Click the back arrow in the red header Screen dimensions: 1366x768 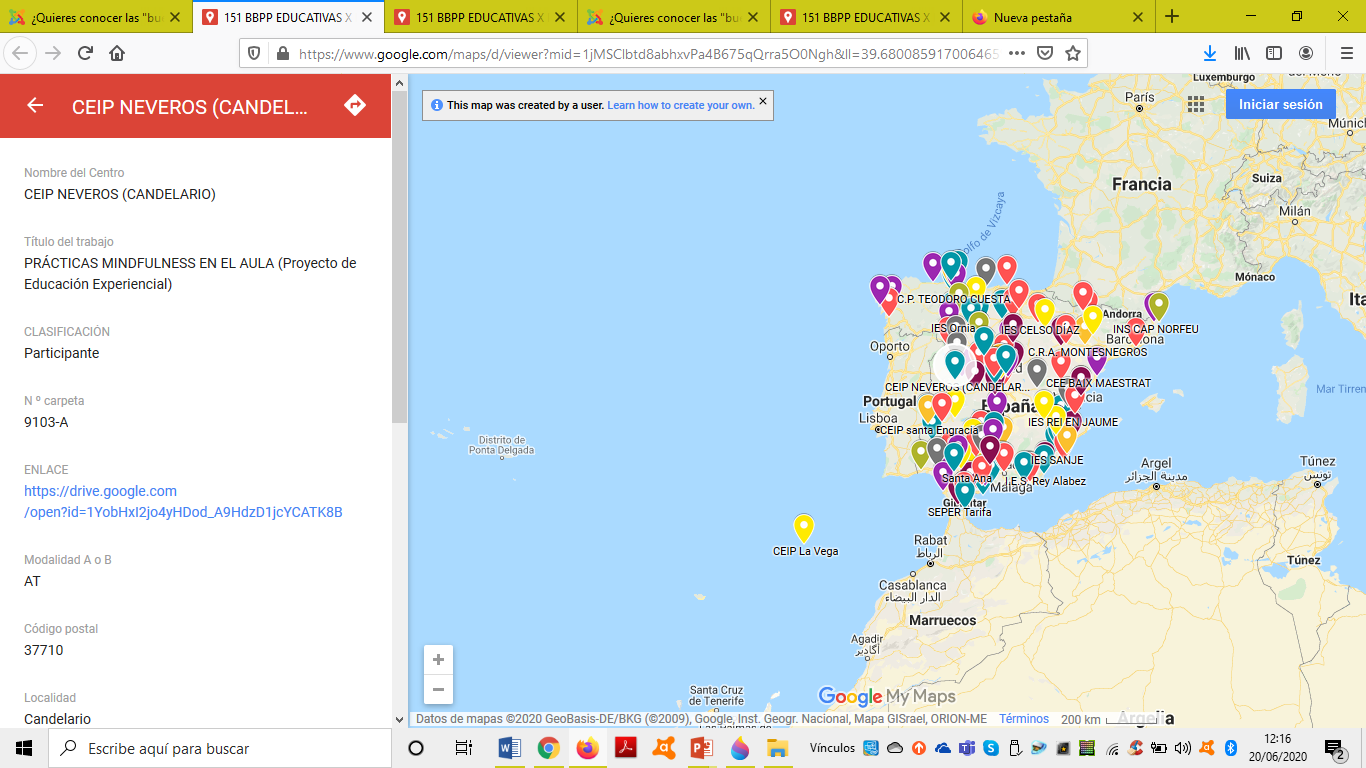[x=35, y=105]
